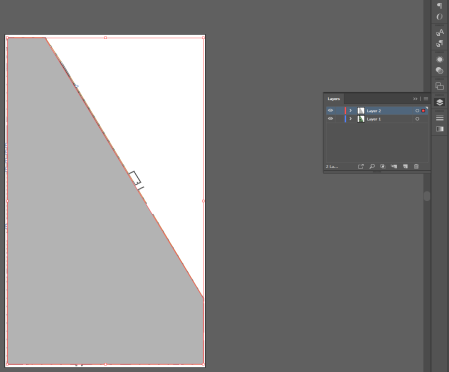The image size is (449, 372).
Task: Hide Layer 1 with its eye icon
Action: (330, 119)
